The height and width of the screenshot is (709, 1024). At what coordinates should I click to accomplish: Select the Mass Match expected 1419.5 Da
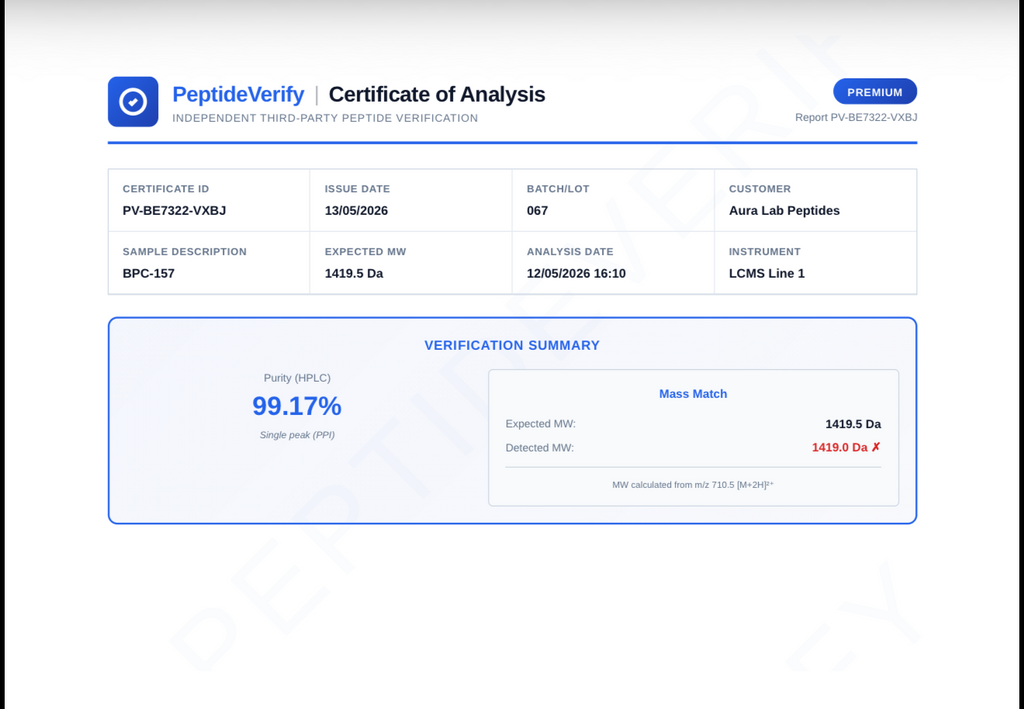(853, 424)
